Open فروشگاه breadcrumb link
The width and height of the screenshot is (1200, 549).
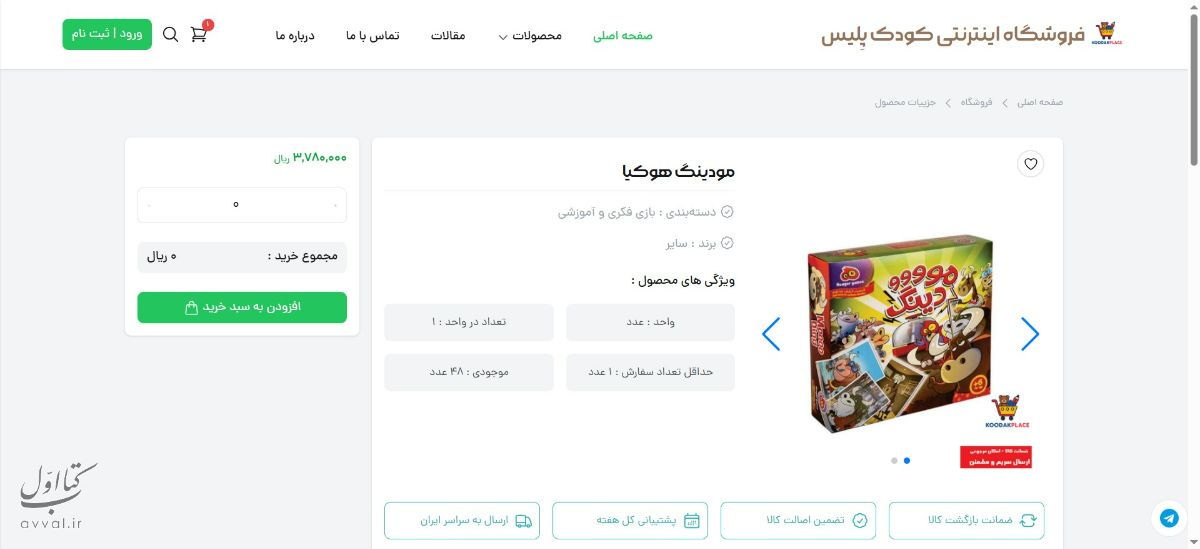coord(976,102)
